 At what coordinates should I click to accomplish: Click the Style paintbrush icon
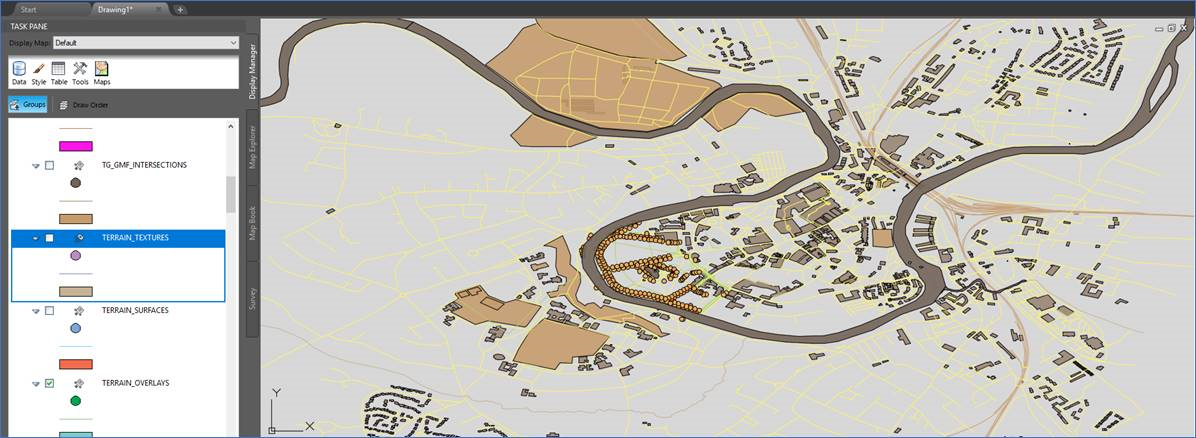coord(39,72)
